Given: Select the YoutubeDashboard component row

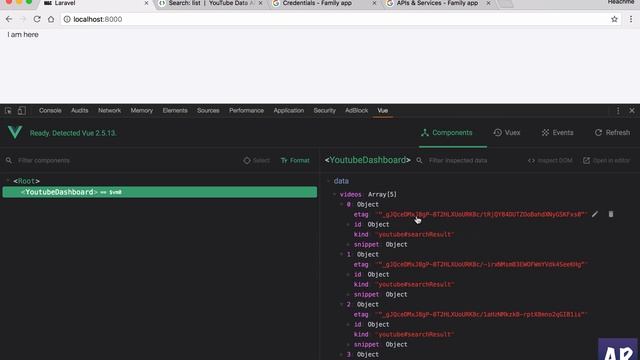Looking at the screenshot, I should (160, 192).
